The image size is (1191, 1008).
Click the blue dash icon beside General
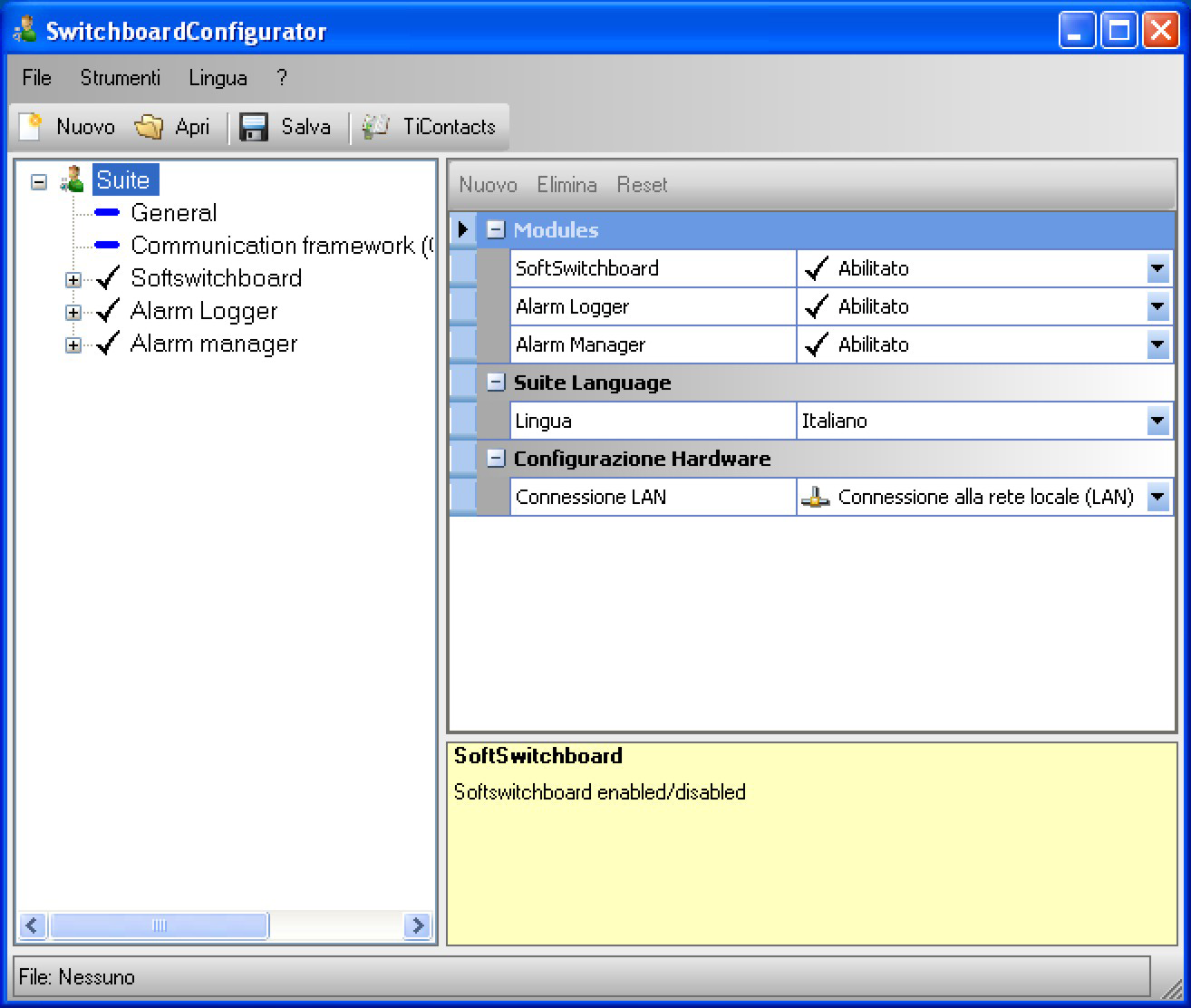coord(107,213)
